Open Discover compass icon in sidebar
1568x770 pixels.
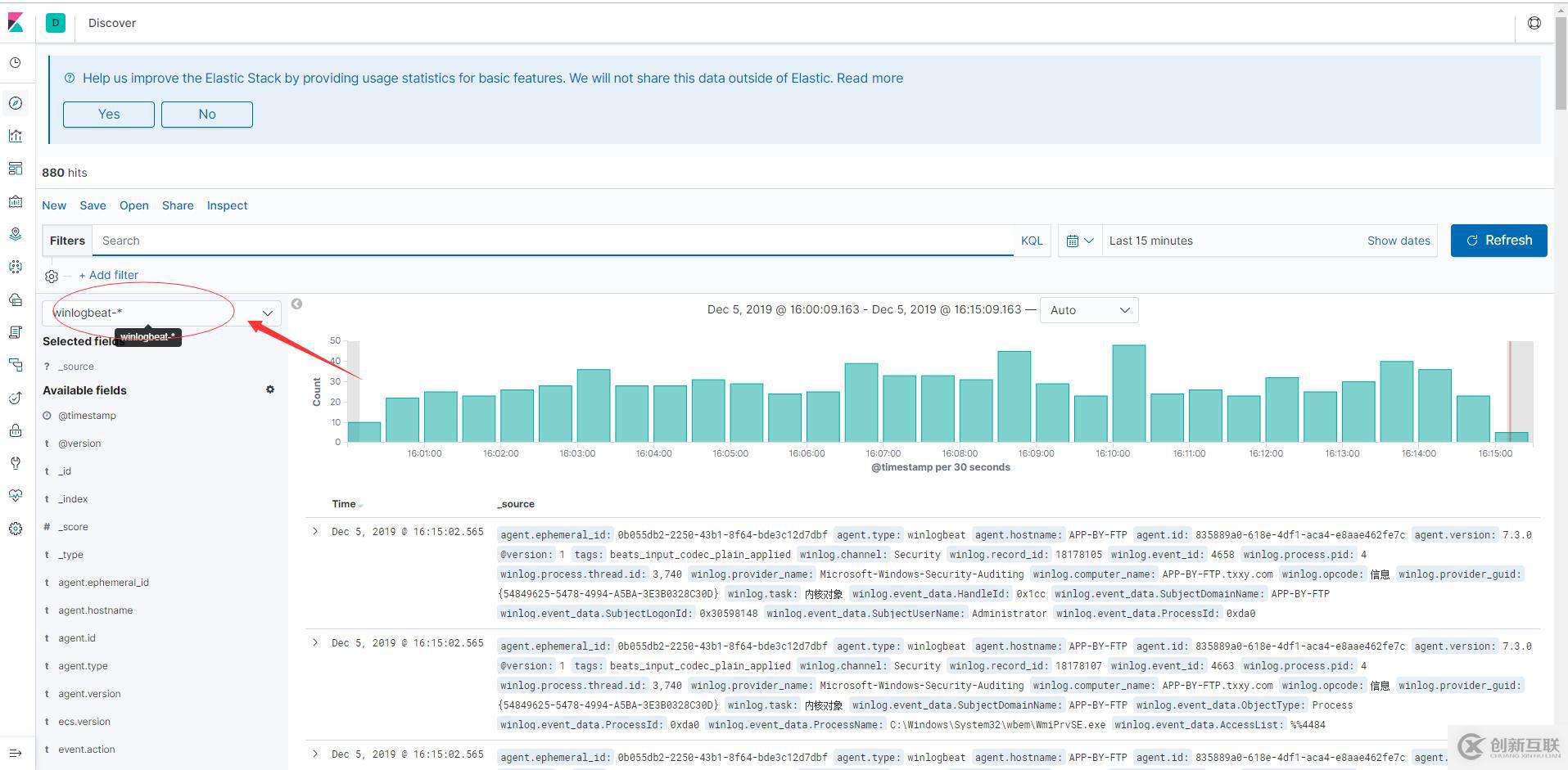(x=16, y=103)
